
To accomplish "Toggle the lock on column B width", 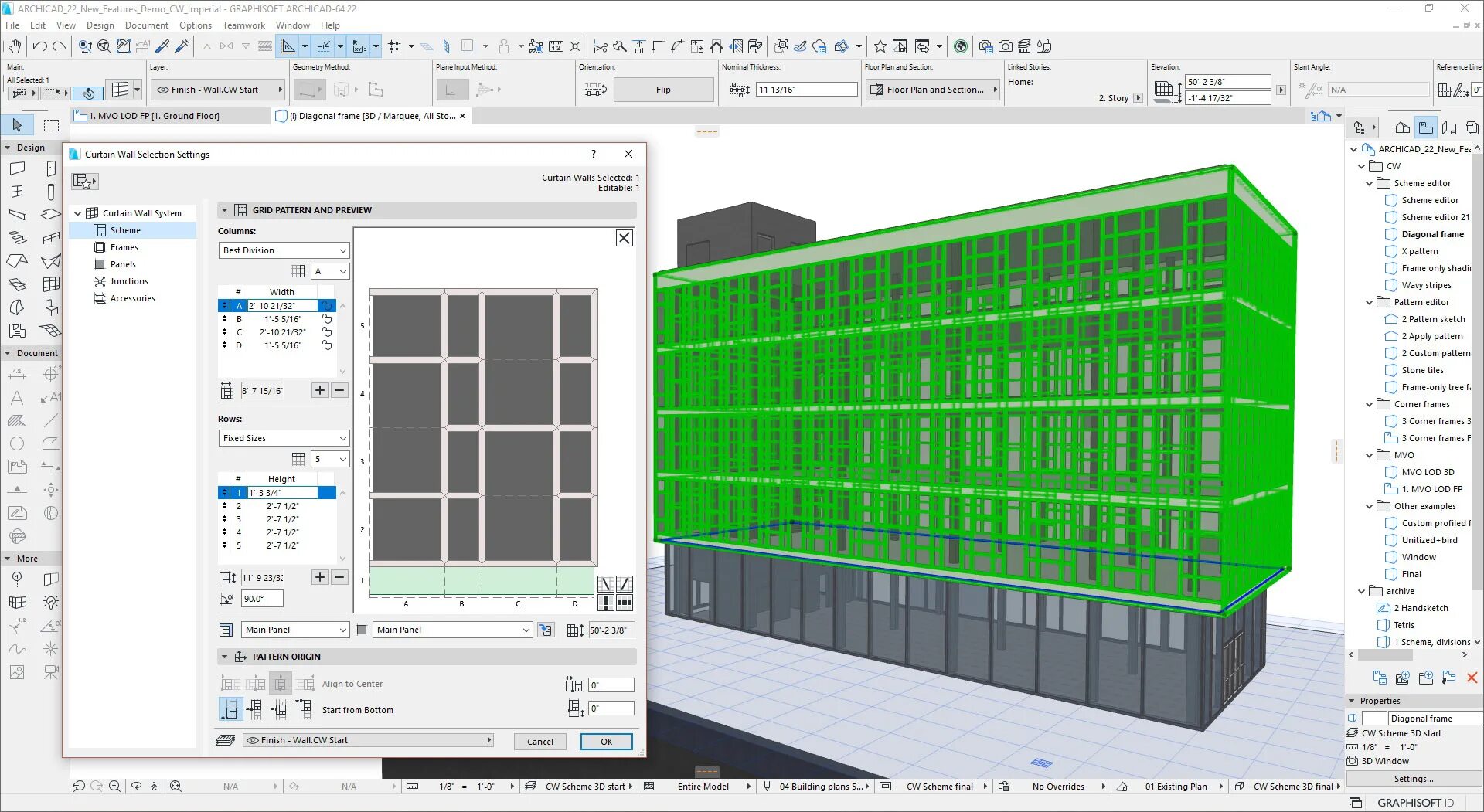I will tap(327, 319).
